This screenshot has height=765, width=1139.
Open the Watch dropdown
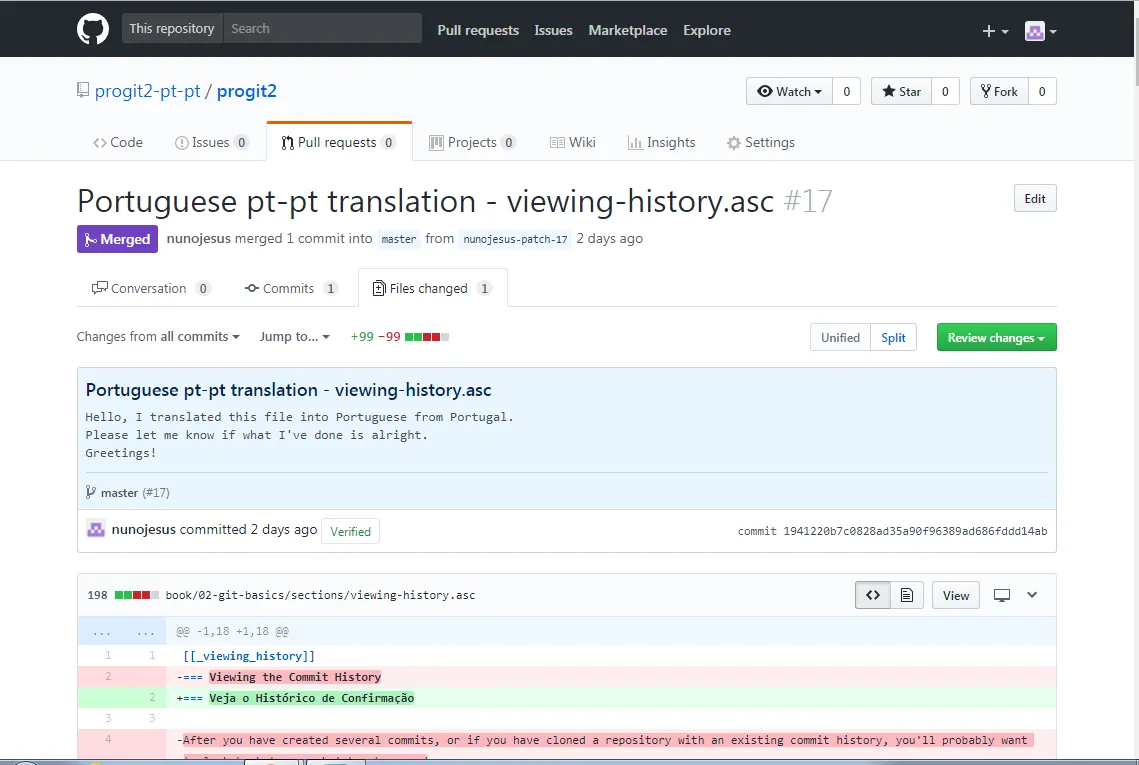789,92
